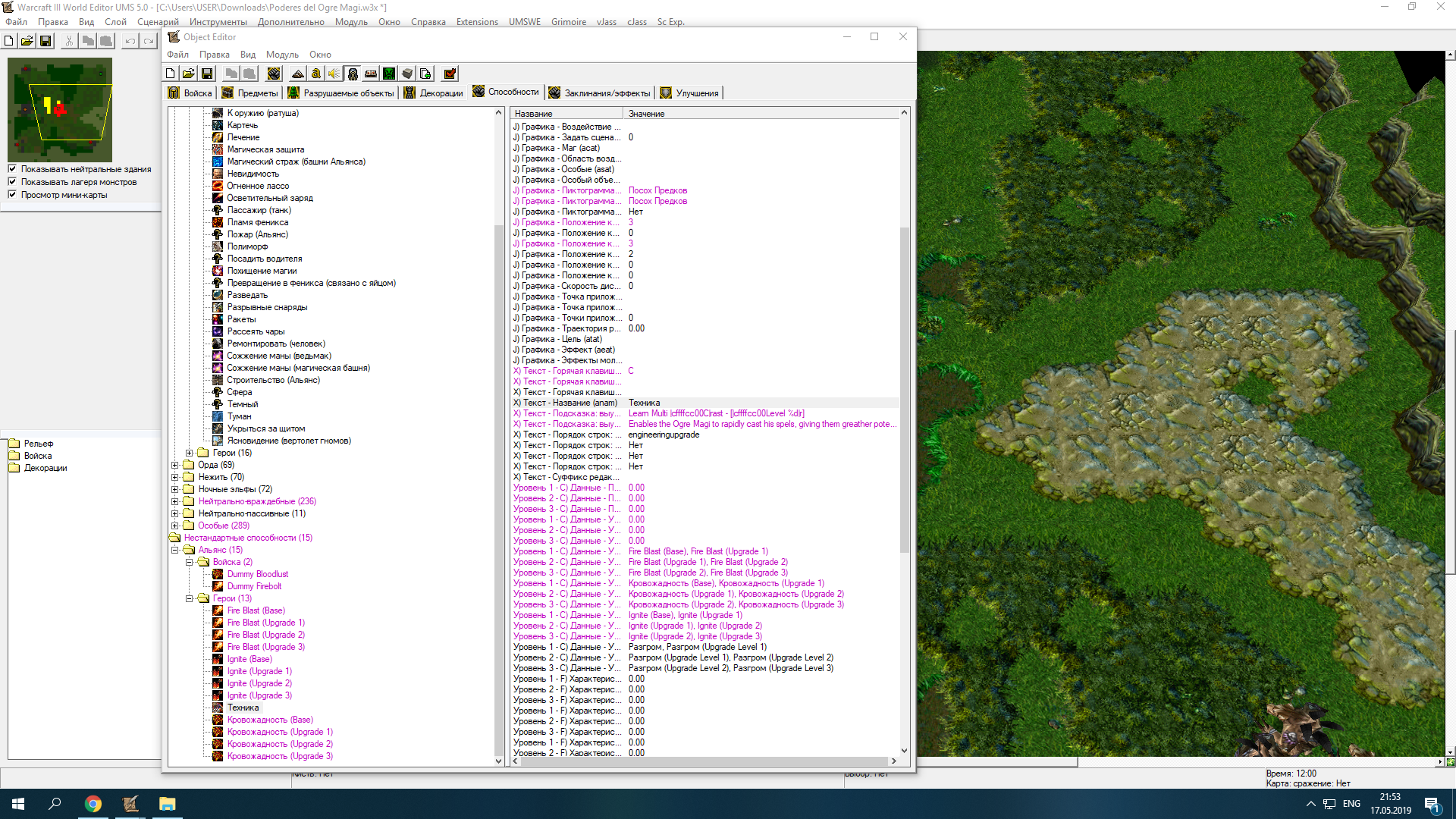Expand the Нежить (70) folder
Viewport: 1456px width, 819px height.
[175, 477]
